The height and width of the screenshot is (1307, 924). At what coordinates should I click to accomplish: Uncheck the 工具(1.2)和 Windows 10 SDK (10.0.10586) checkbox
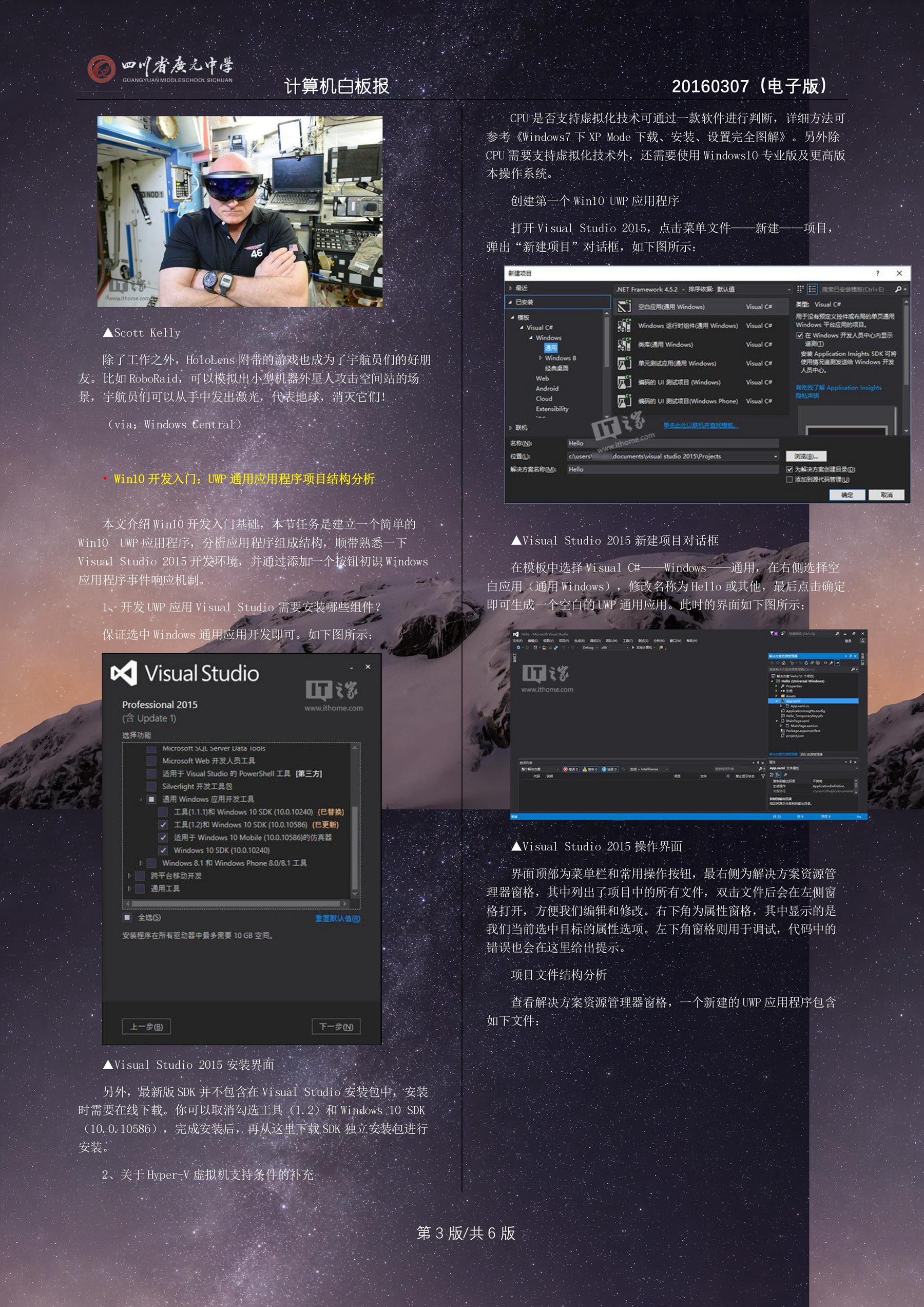pyautogui.click(x=163, y=825)
